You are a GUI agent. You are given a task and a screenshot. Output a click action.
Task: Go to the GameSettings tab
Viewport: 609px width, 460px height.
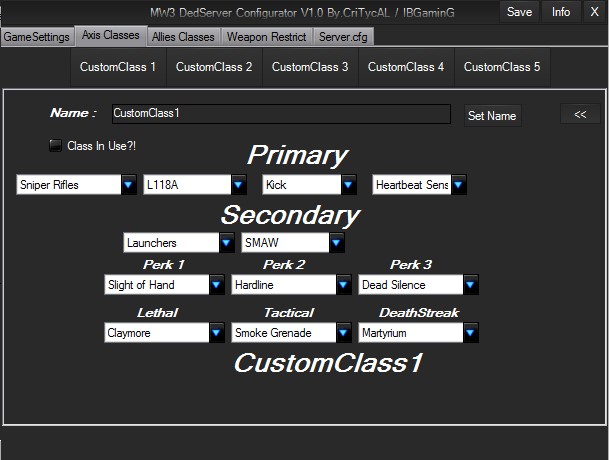(37, 37)
